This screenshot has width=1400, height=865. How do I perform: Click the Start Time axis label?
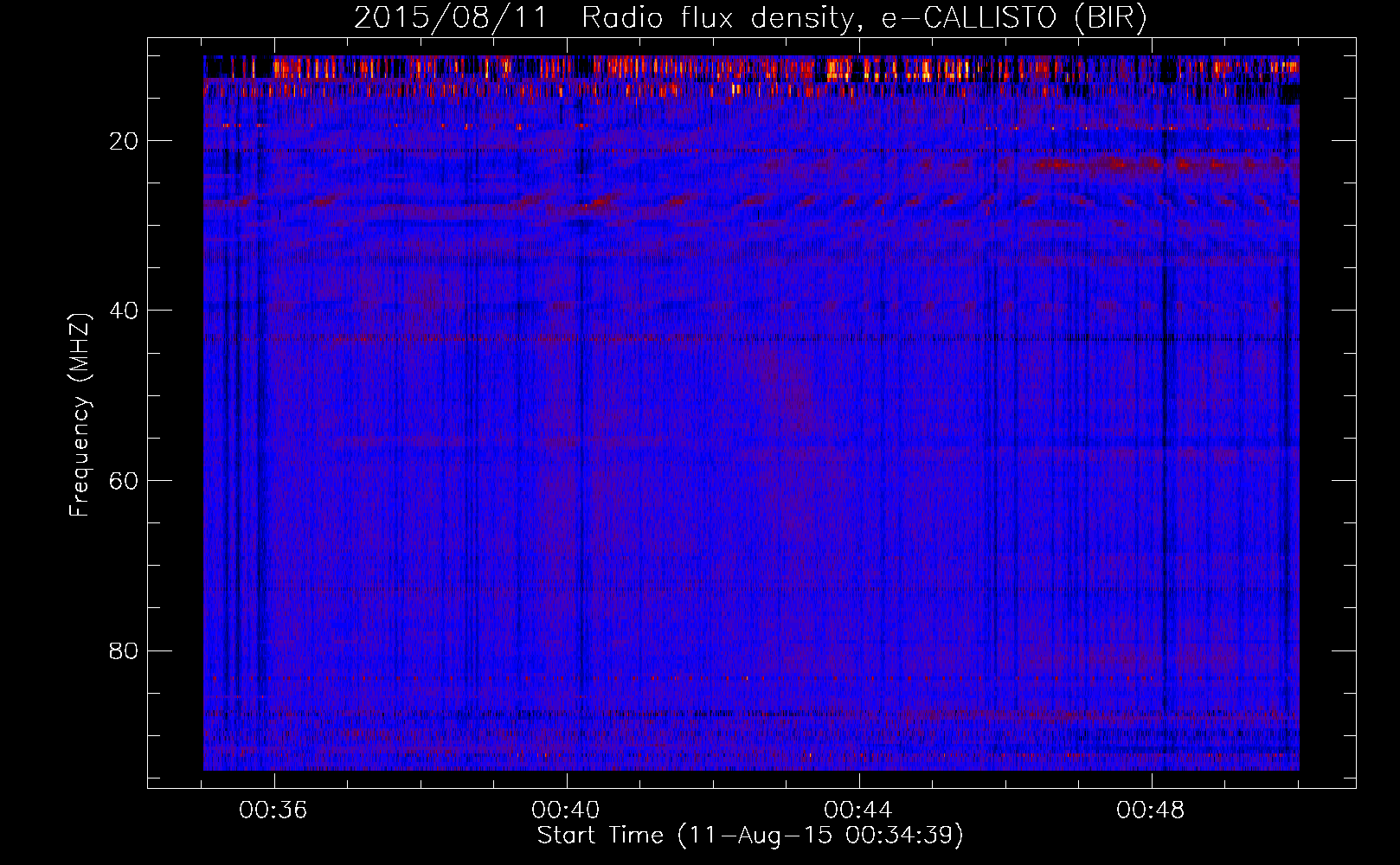[x=750, y=836]
